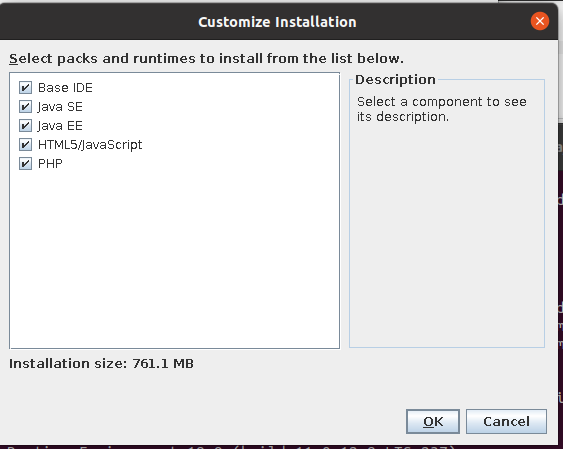This screenshot has width=563, height=449.
Task: Select the Base IDE label text
Action: point(65,88)
